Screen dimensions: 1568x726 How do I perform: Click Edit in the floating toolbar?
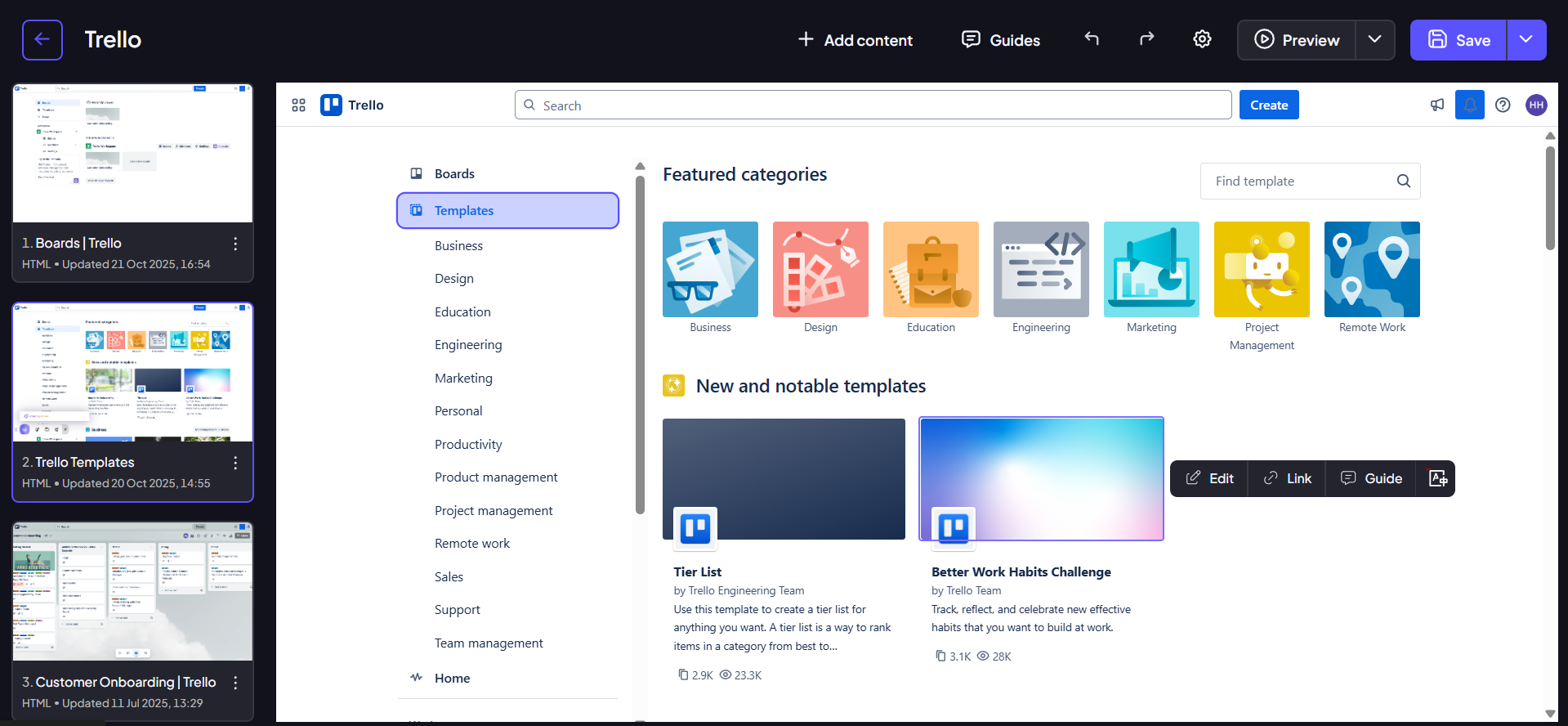[1209, 478]
